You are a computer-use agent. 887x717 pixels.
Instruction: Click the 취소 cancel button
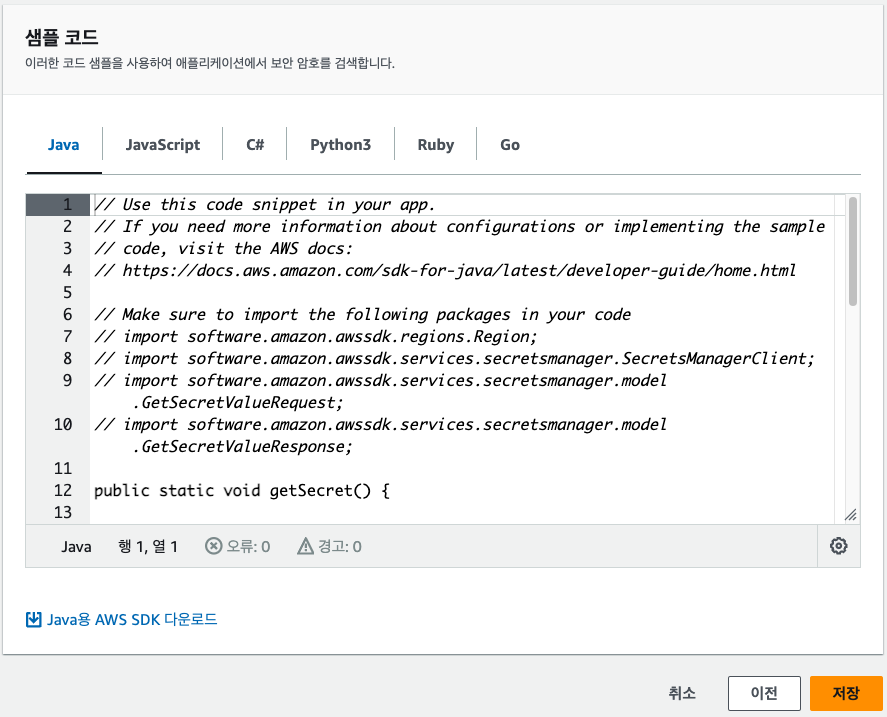tap(682, 693)
